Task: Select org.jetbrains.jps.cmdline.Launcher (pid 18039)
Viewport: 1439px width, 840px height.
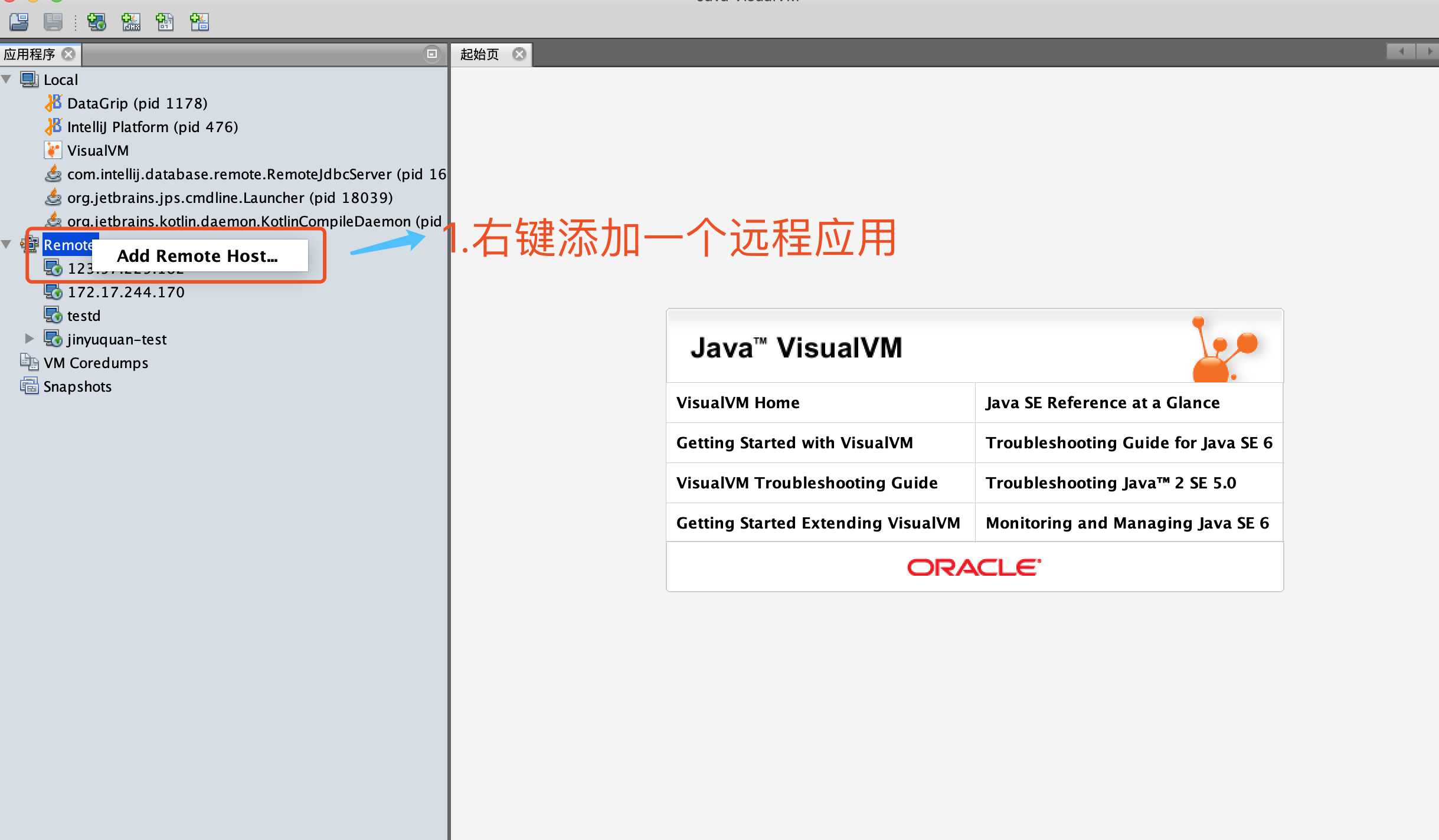Action: (x=230, y=198)
